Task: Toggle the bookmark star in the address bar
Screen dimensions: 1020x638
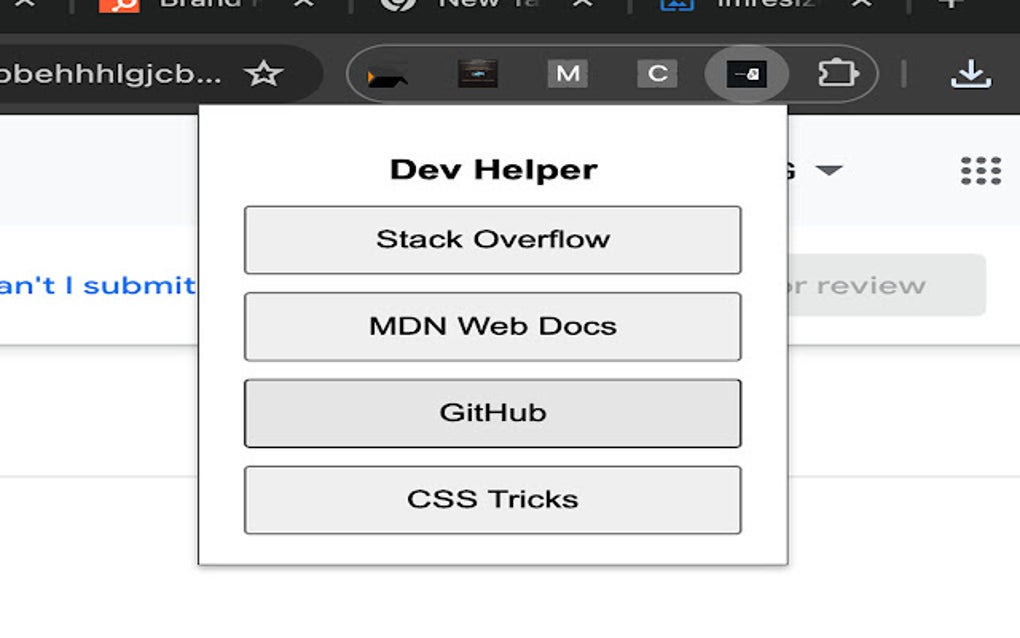Action: click(x=265, y=72)
